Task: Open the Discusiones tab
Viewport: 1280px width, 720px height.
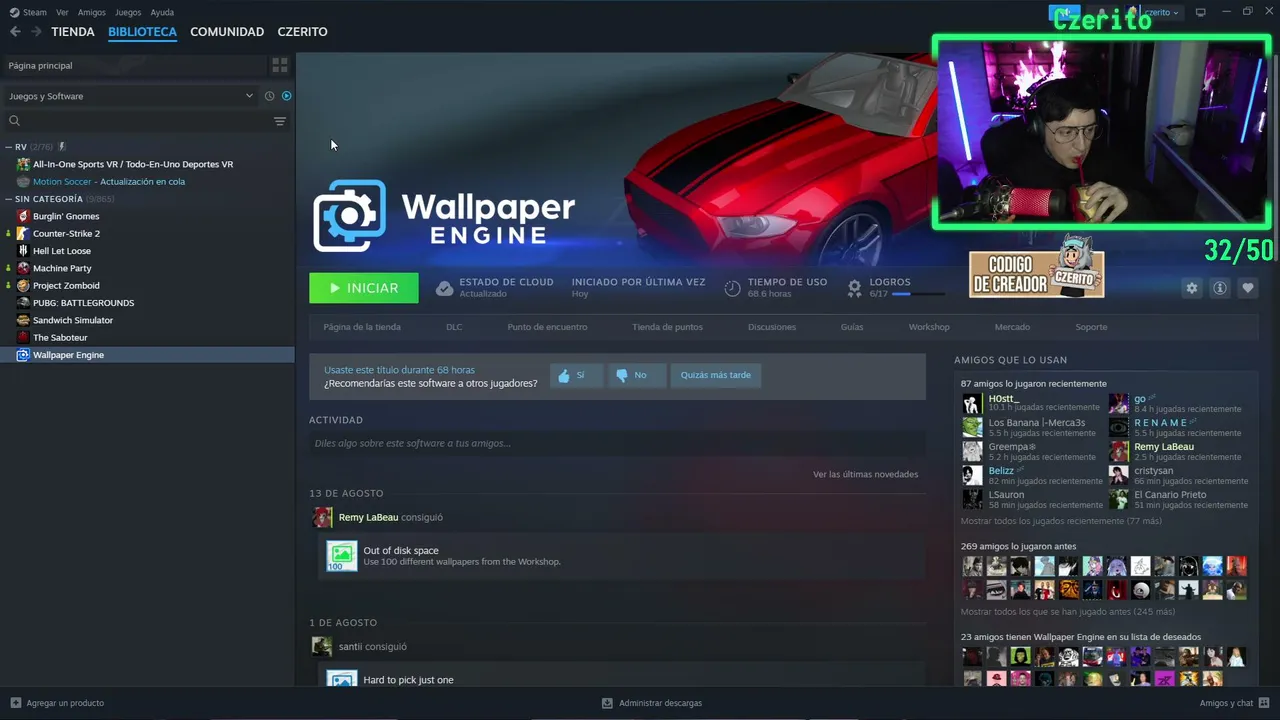Action: [772, 327]
